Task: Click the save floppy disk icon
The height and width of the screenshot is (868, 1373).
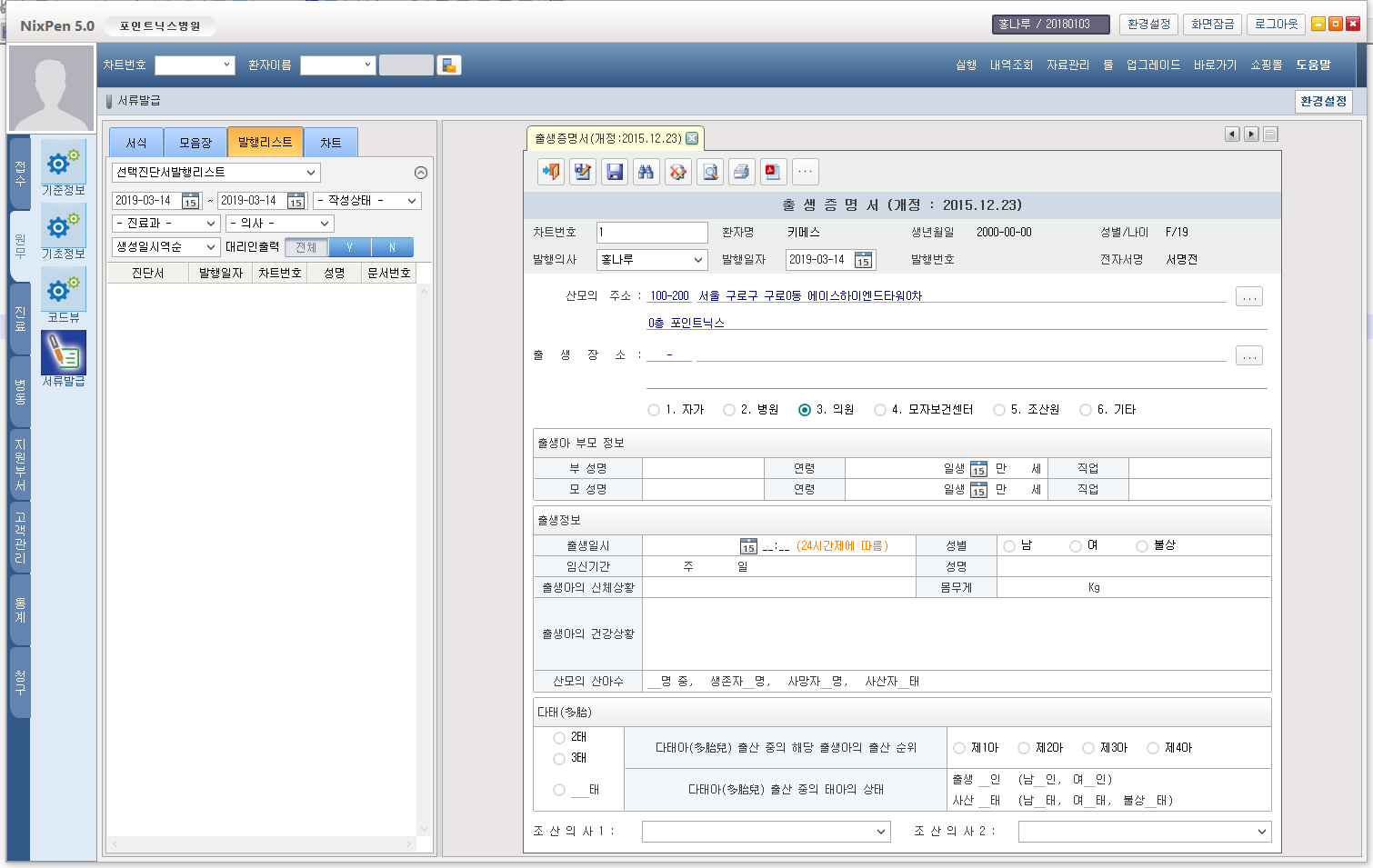Action: [615, 172]
